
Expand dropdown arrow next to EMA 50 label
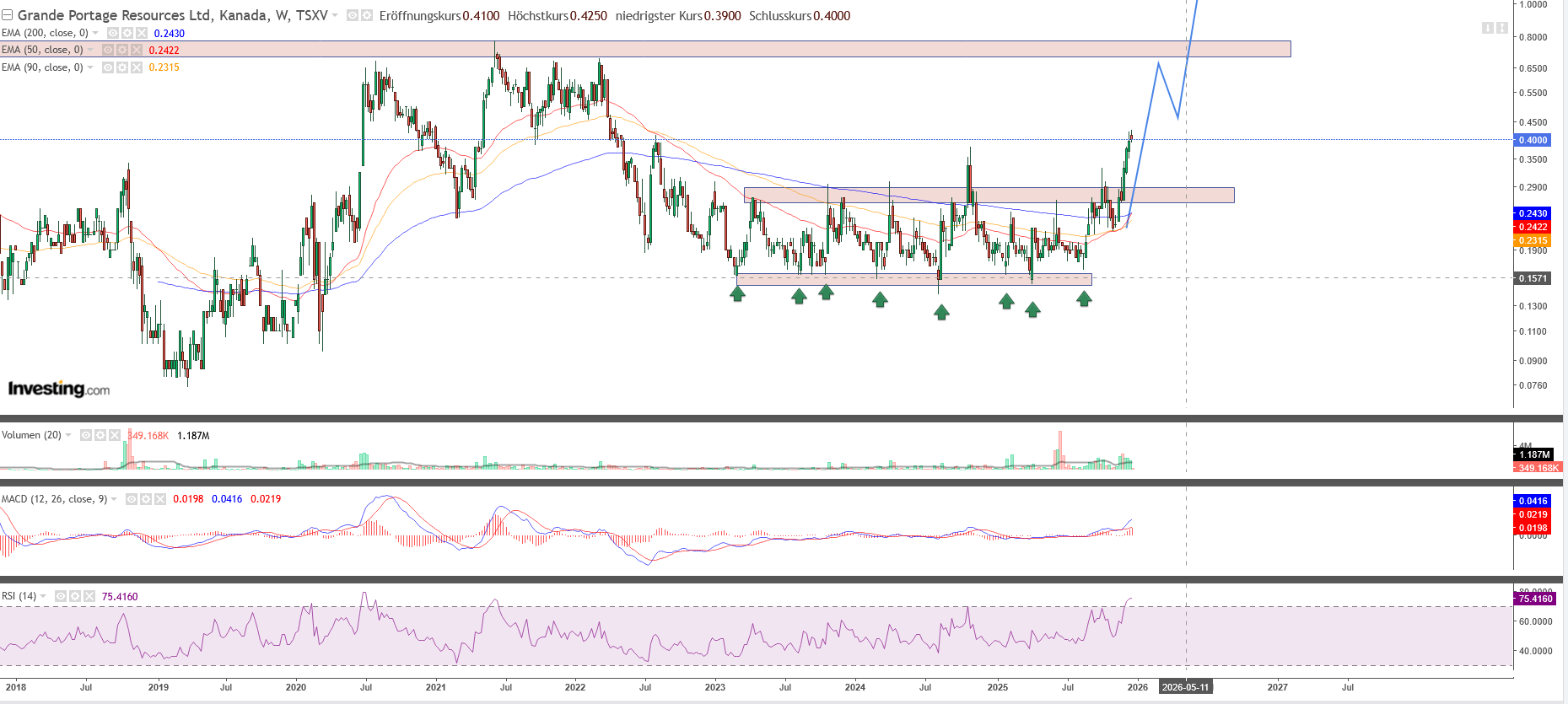[x=91, y=50]
